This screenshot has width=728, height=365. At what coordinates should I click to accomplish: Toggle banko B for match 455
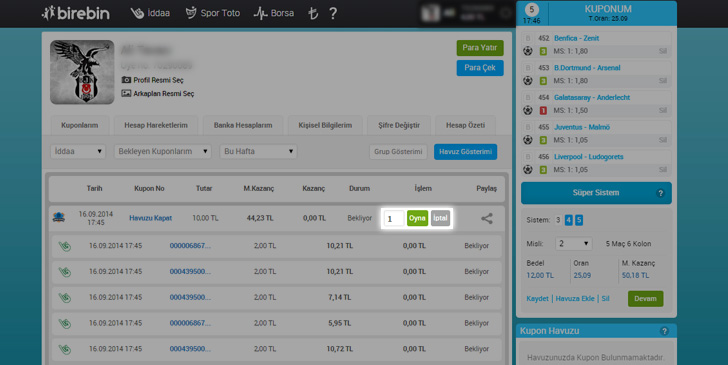(x=527, y=127)
